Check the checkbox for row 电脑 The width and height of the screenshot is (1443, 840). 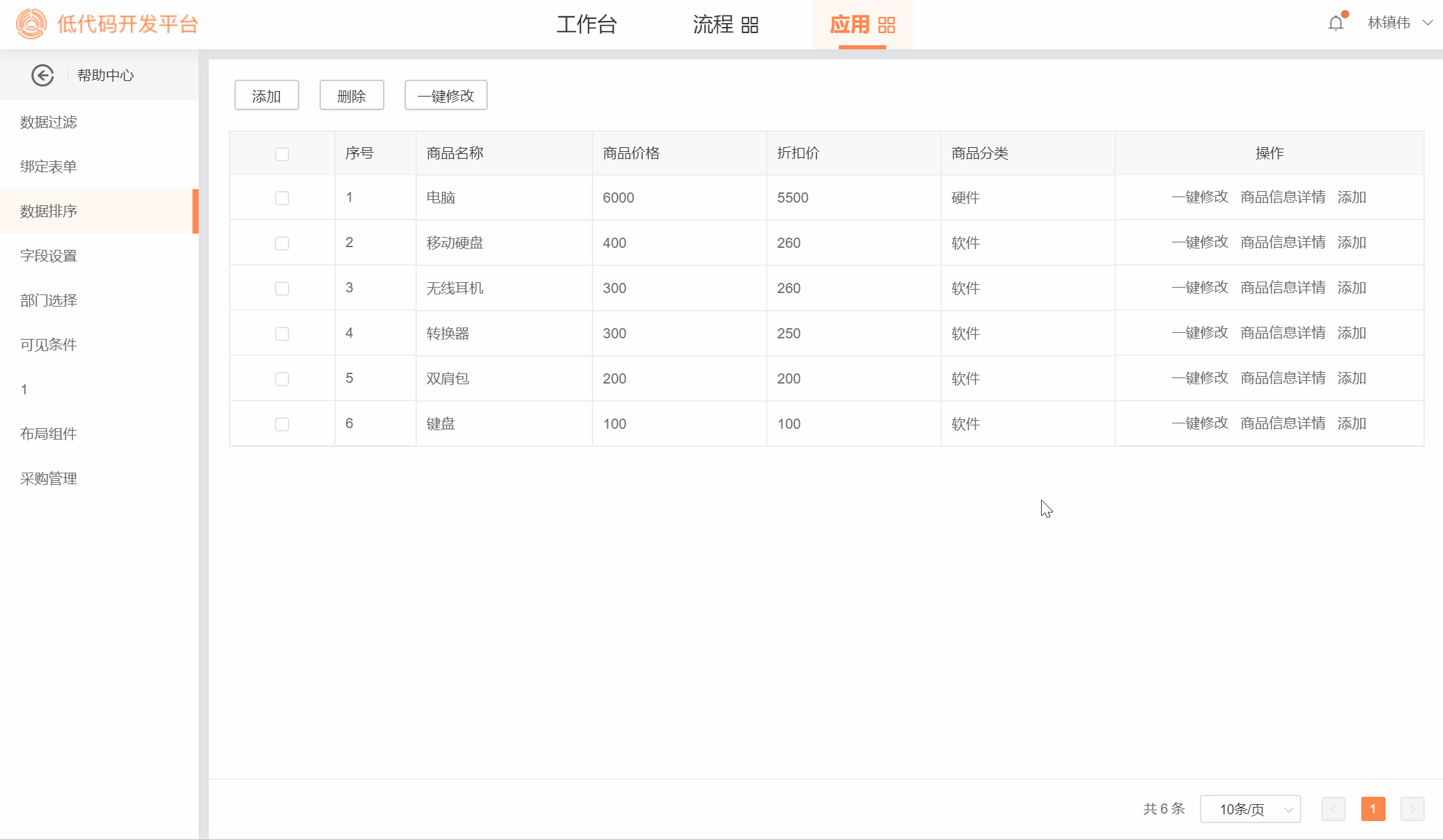(x=282, y=198)
